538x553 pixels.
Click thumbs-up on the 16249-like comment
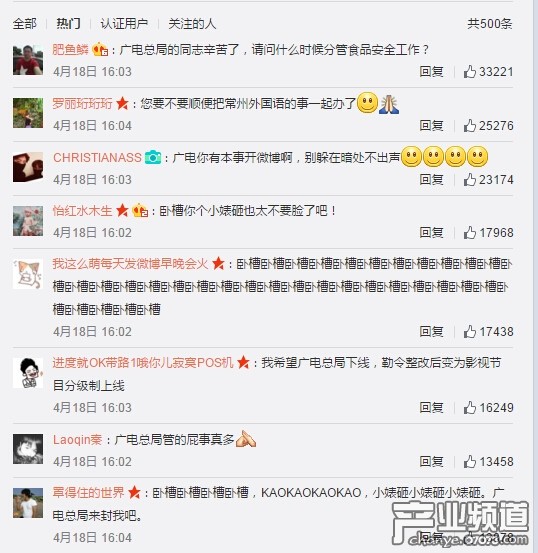pyautogui.click(x=470, y=408)
